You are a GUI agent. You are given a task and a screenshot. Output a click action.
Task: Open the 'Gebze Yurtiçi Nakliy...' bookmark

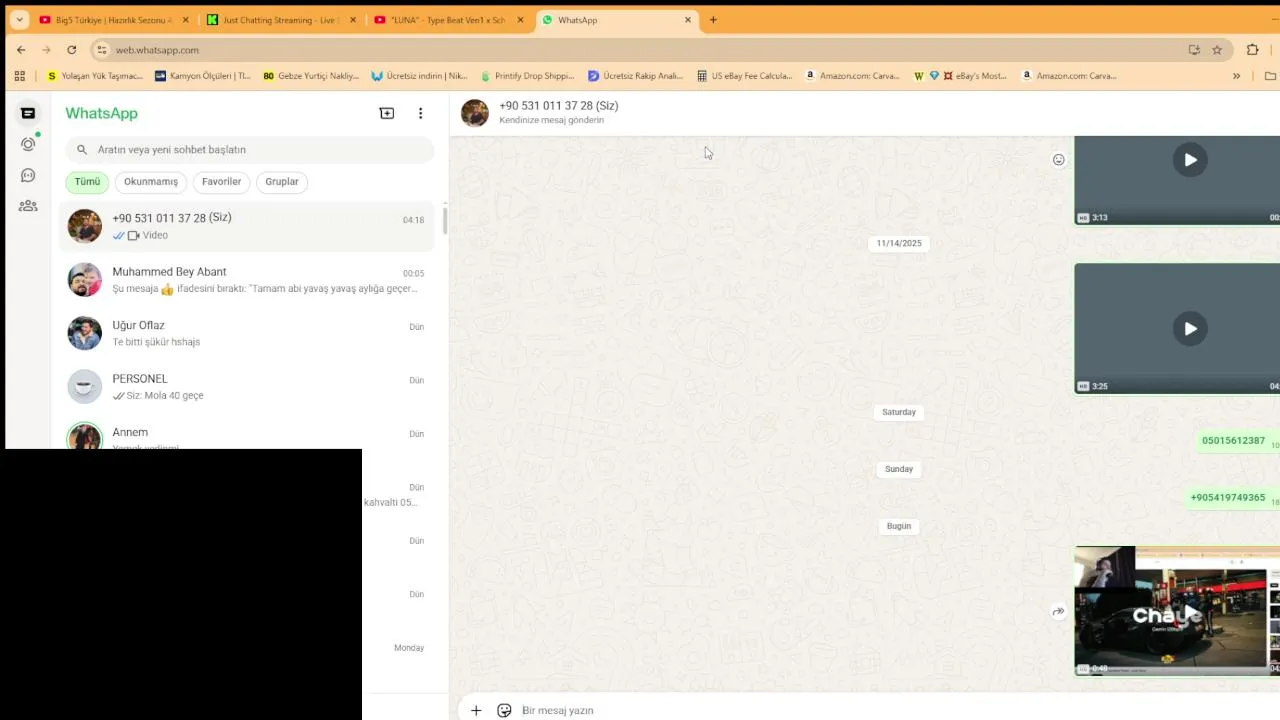coord(311,76)
